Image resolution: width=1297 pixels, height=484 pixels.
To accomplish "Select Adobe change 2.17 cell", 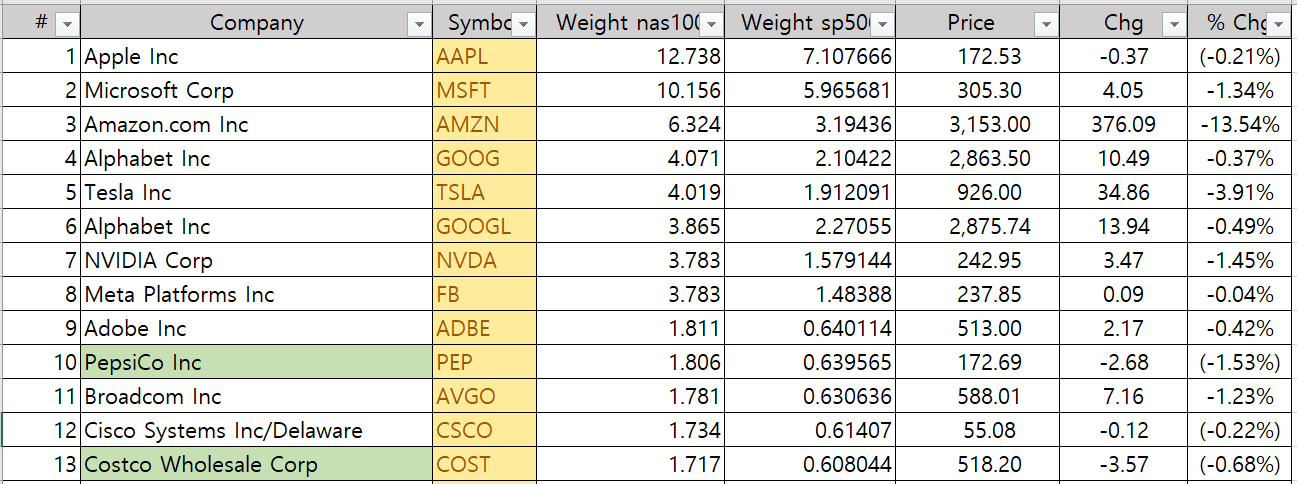I will click(1124, 329).
